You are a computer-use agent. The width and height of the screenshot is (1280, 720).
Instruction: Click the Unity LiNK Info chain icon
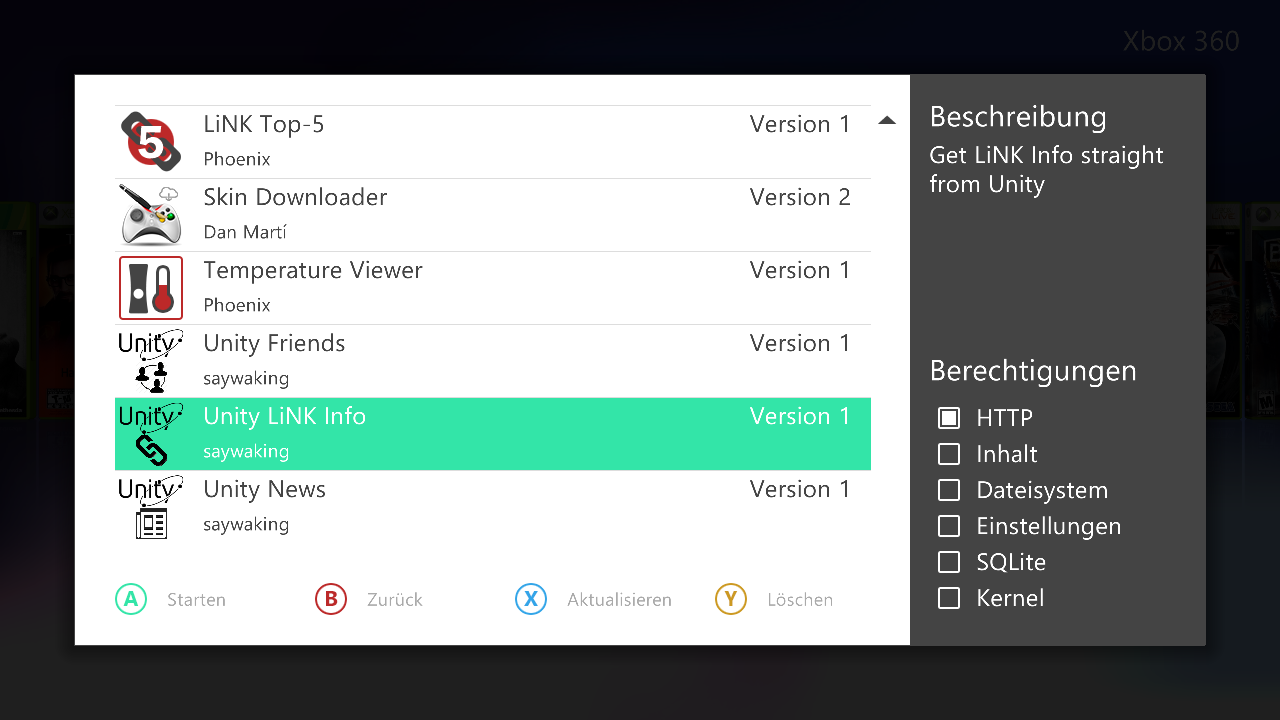coord(151,434)
